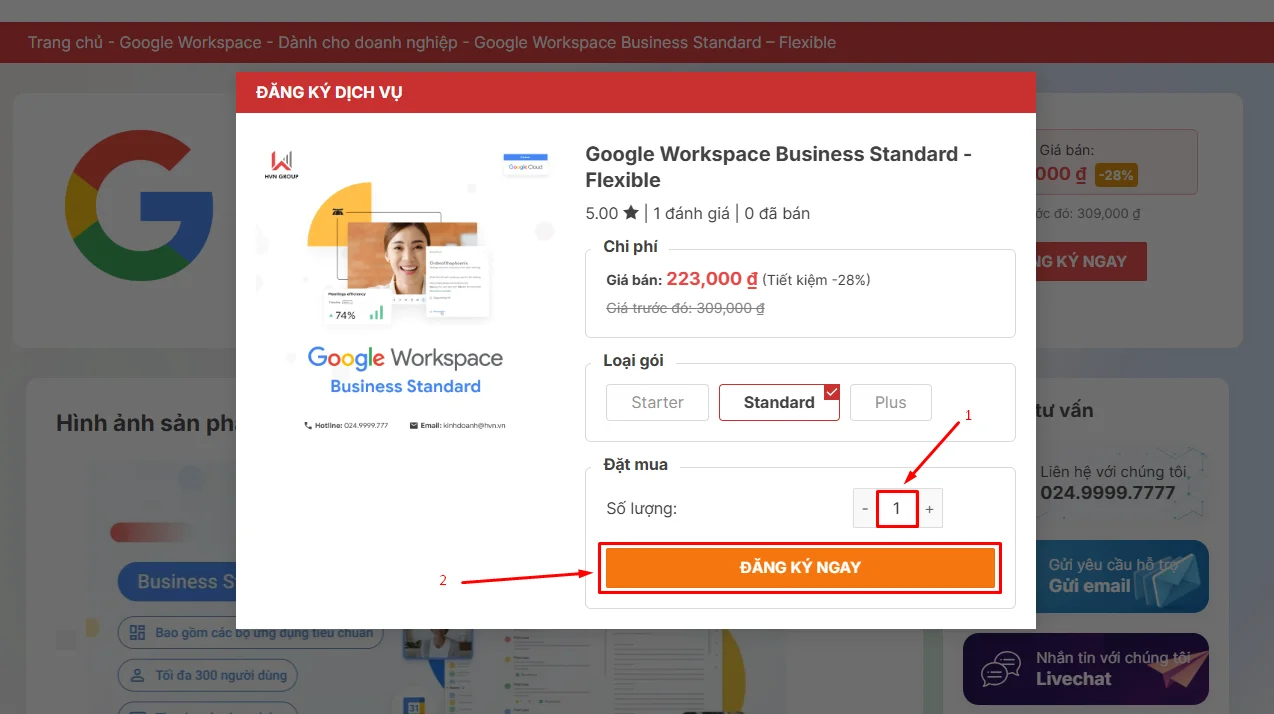Click the Google Workspace Business Standard product image
Image resolution: width=1274 pixels, height=714 pixels.
tap(405, 290)
